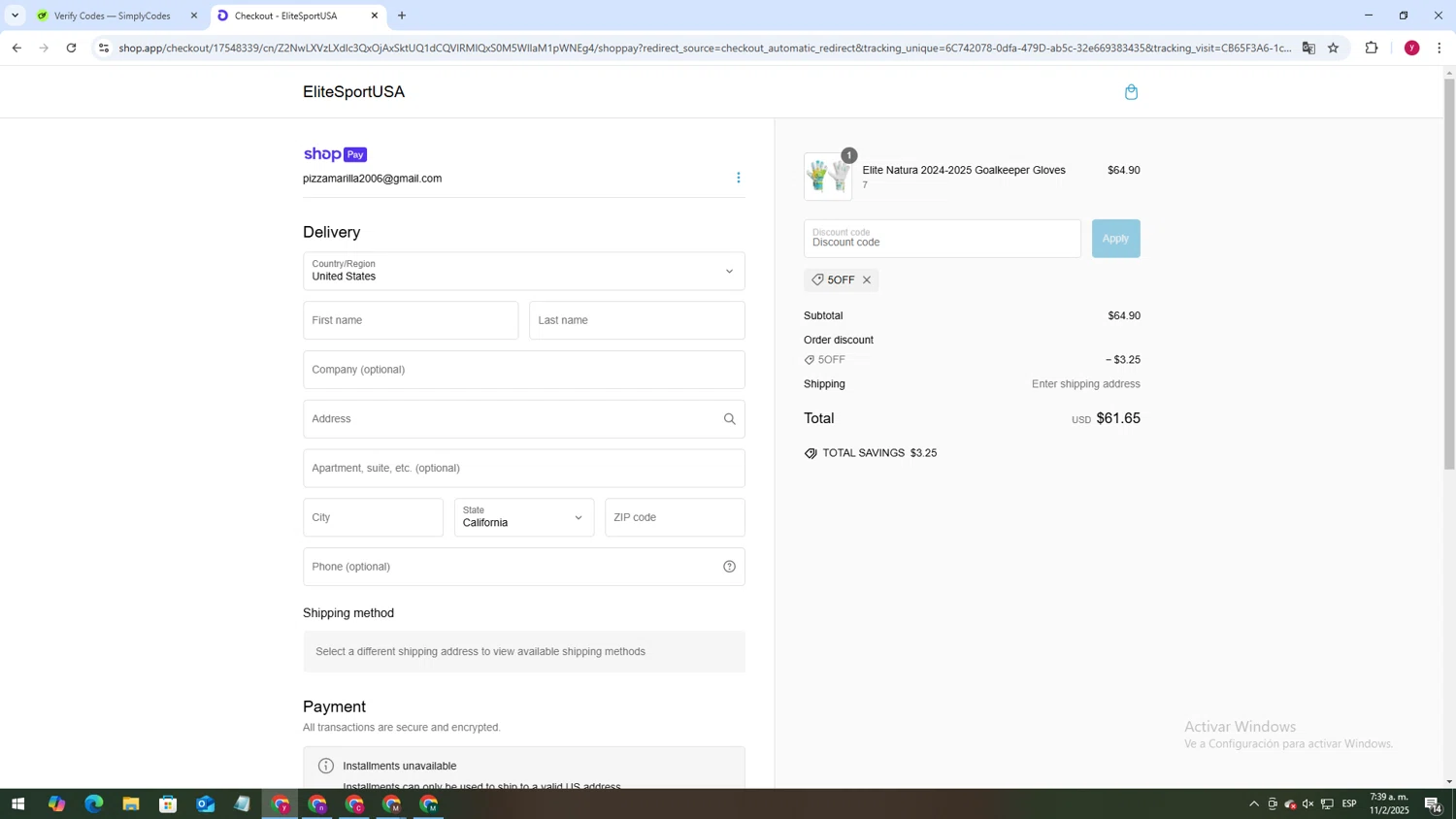Screen dimensions: 1456x819
Task: Expand the State dropdown showing California
Action: [524, 517]
